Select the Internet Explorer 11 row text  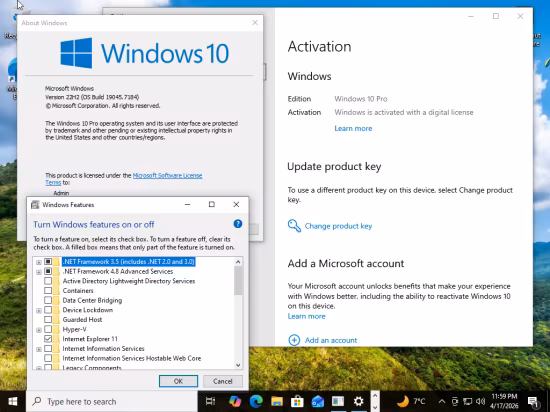90,339
